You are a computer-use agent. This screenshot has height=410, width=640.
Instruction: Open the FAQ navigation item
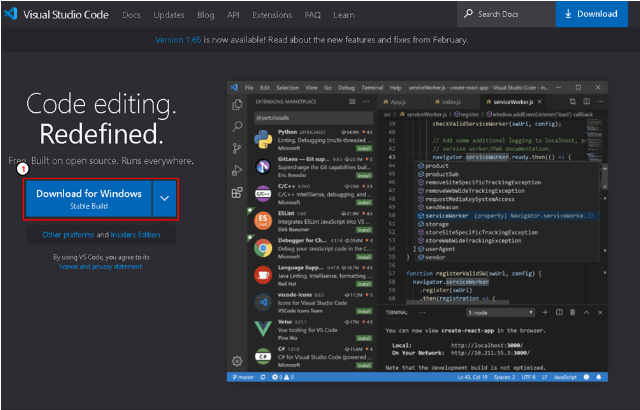[x=312, y=15]
